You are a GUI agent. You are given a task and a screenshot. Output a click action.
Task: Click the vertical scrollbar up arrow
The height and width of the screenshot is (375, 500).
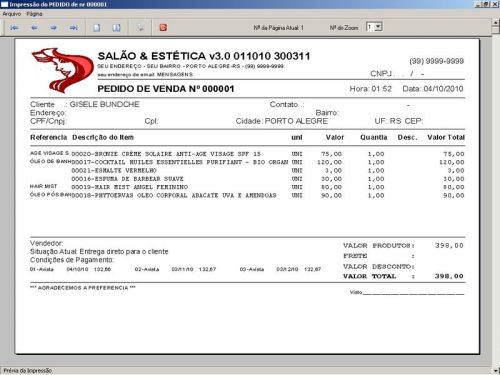click(x=496, y=23)
